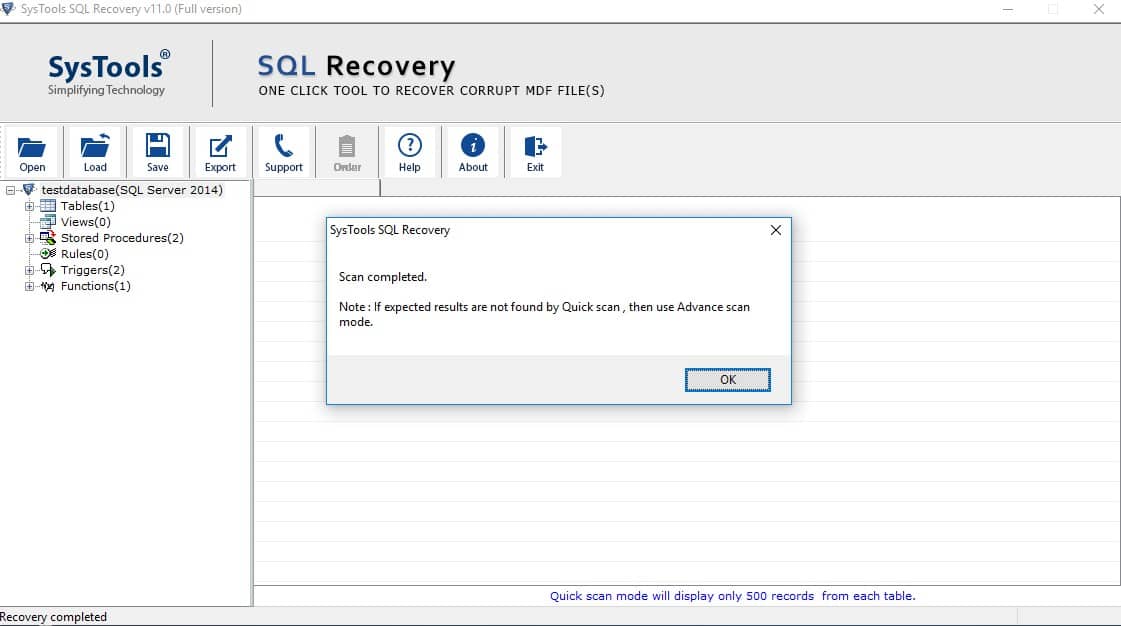Select Functions(1) tree item
The height and width of the screenshot is (626, 1121).
pos(96,286)
